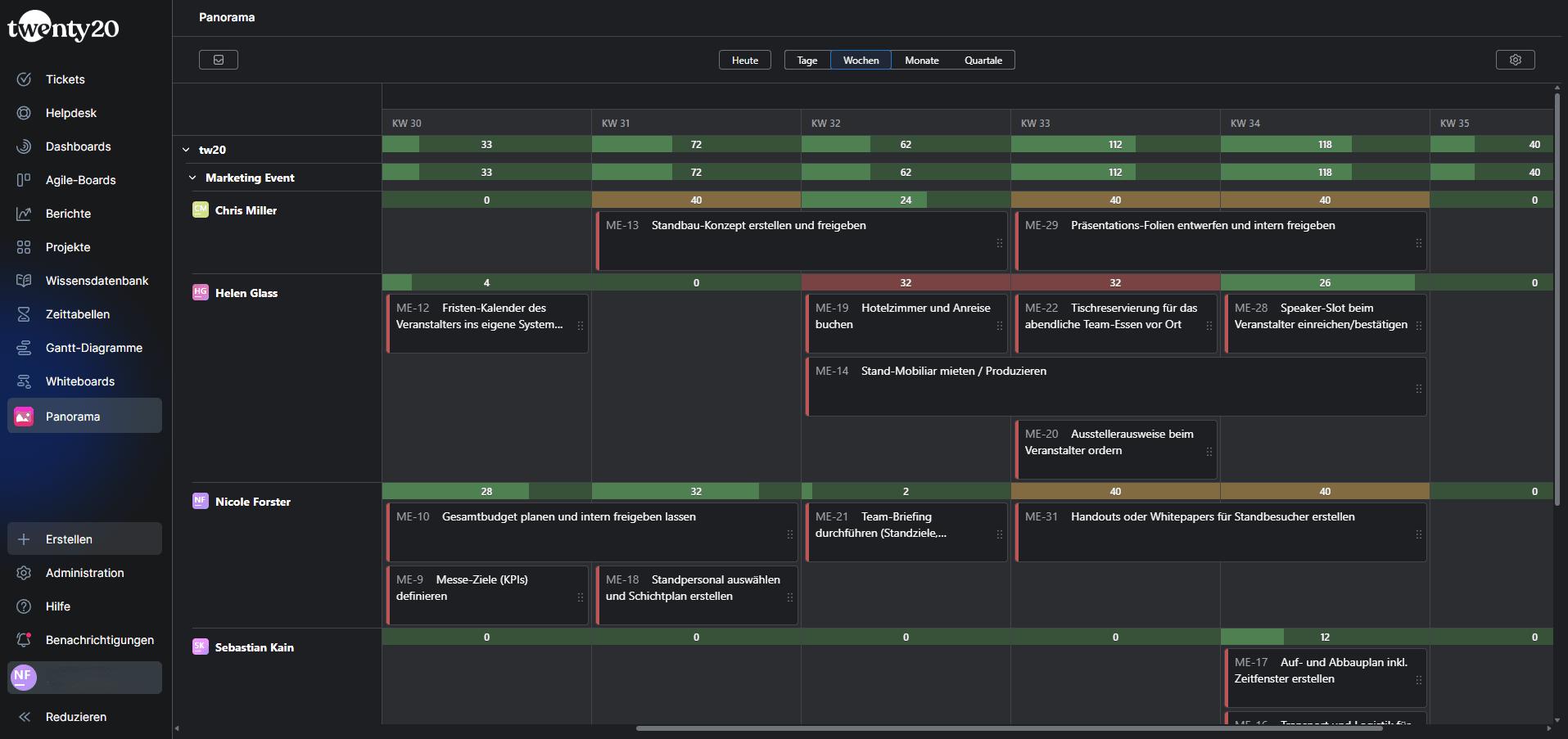Open ticket ME-18 Standpersonal auswählen

click(696, 595)
